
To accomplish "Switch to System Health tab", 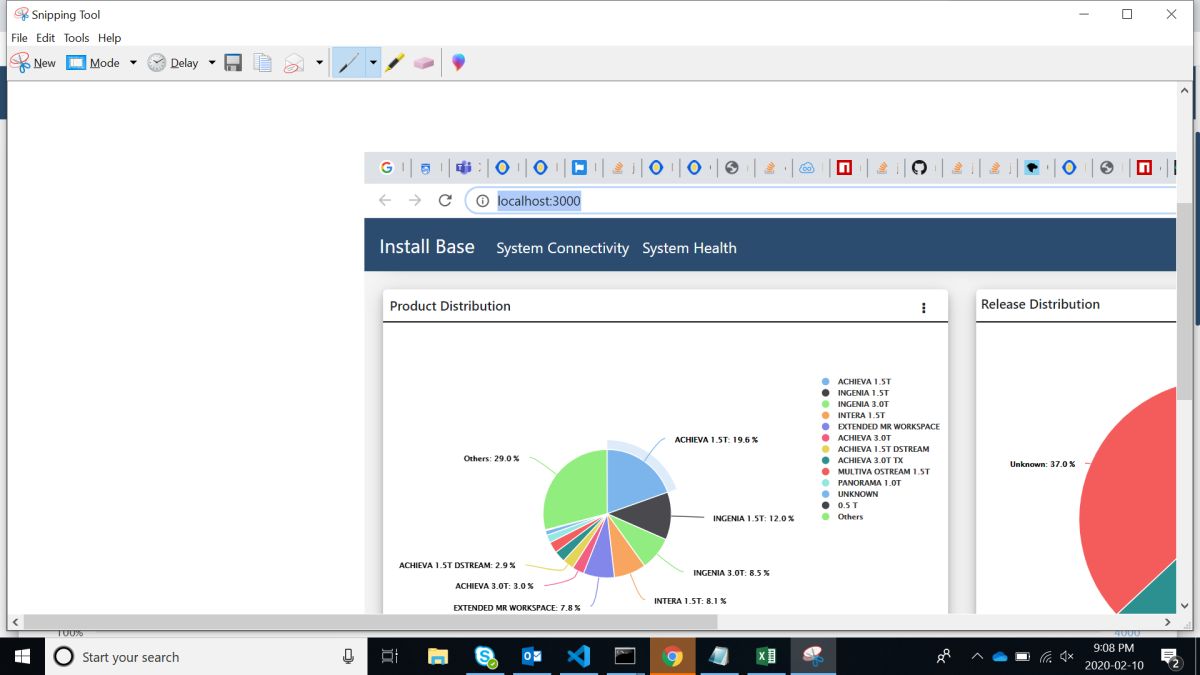I will (689, 248).
